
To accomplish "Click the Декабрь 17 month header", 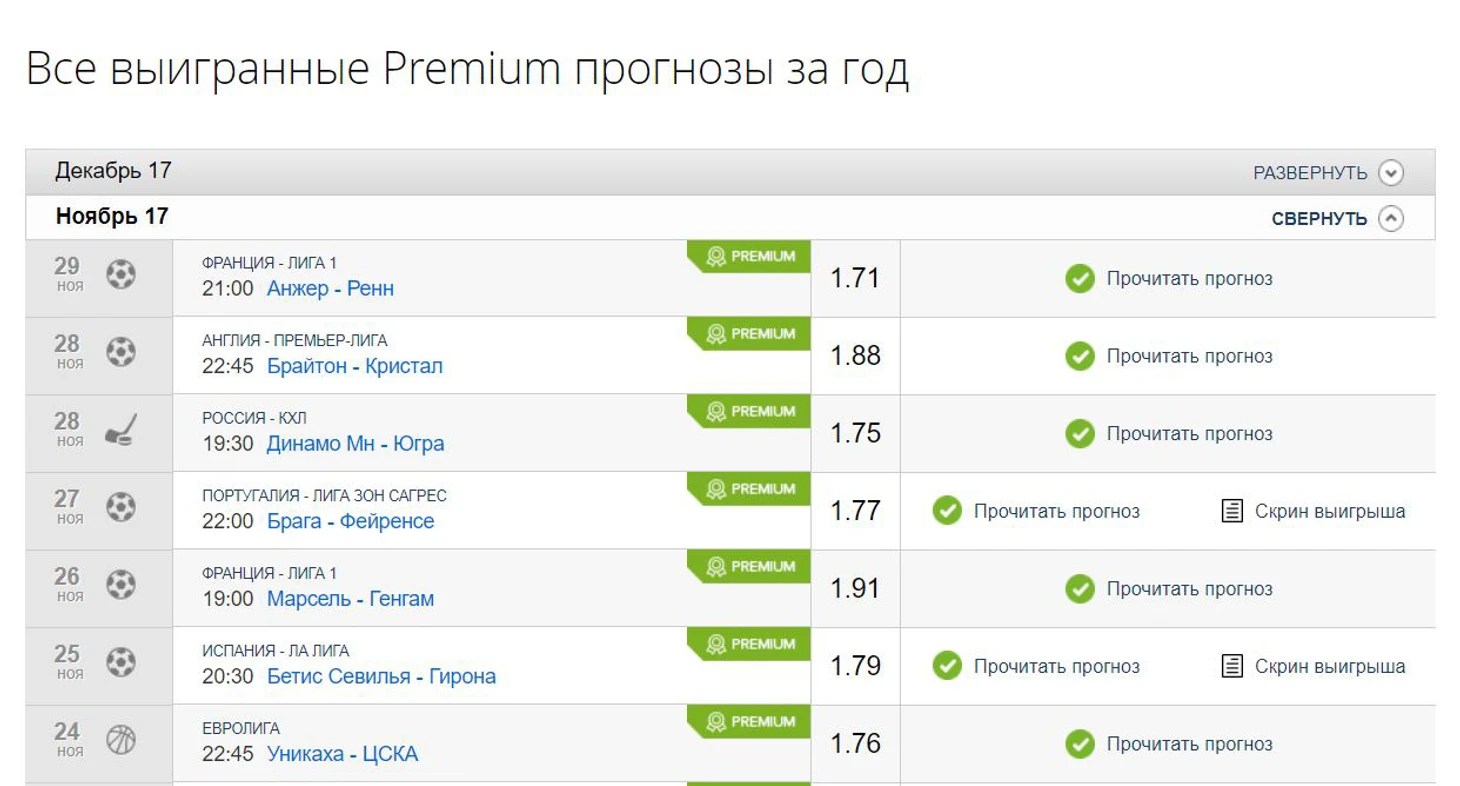I will click(x=113, y=171).
